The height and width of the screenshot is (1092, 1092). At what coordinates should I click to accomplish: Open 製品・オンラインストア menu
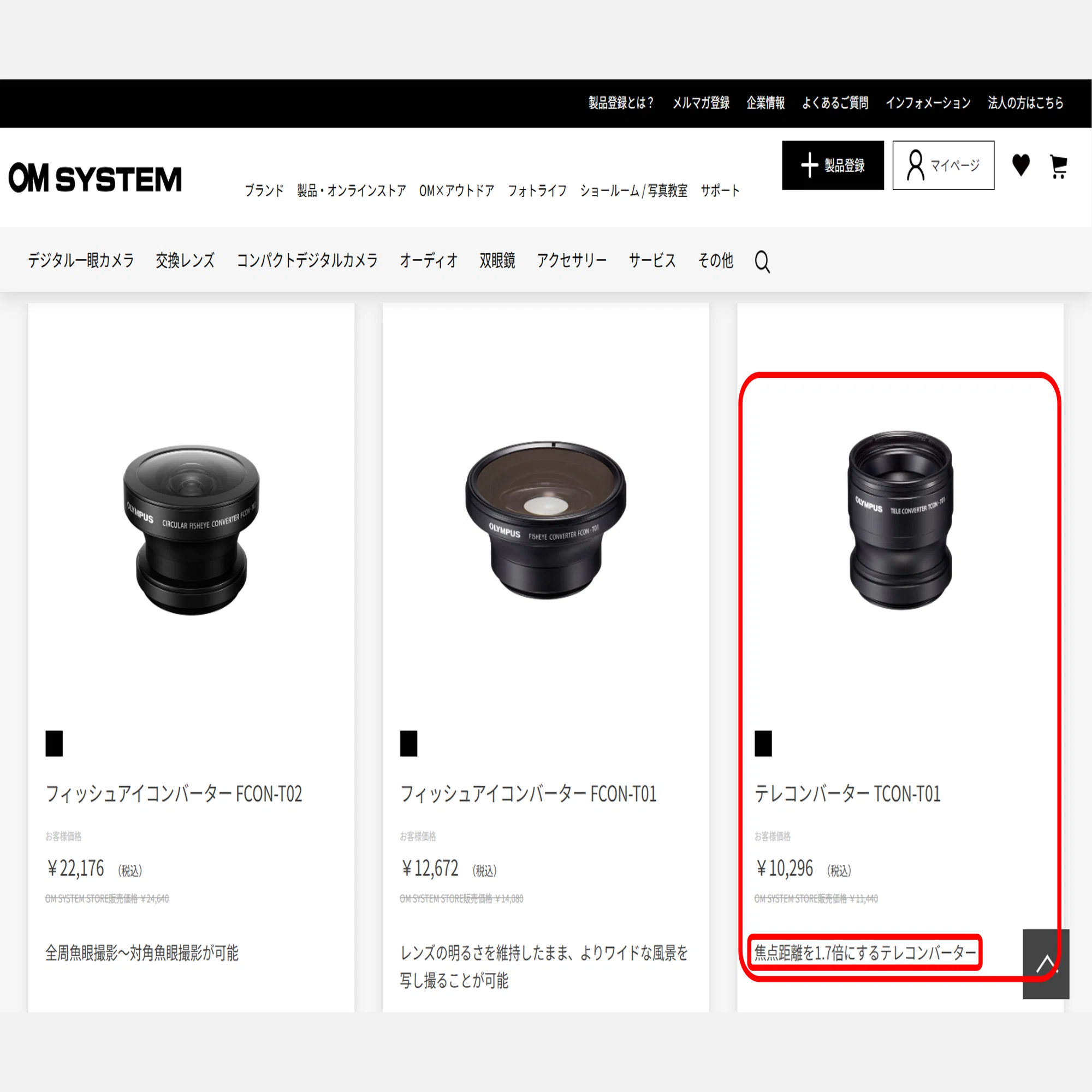pyautogui.click(x=352, y=191)
